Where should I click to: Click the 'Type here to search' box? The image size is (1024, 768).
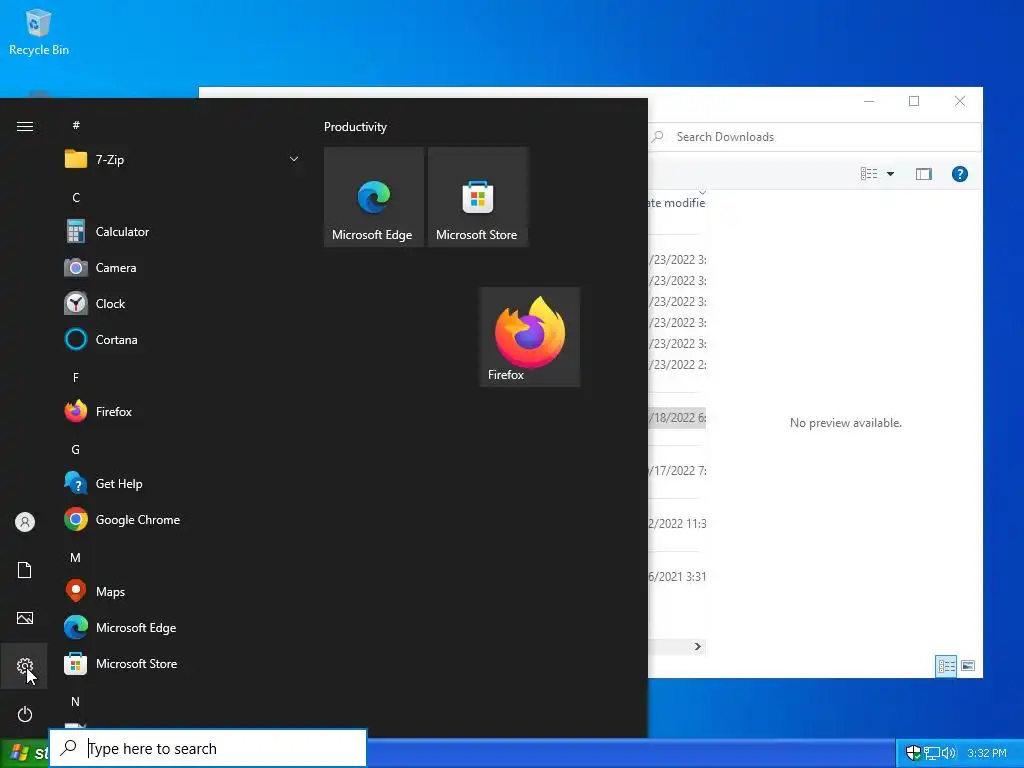tap(208, 748)
